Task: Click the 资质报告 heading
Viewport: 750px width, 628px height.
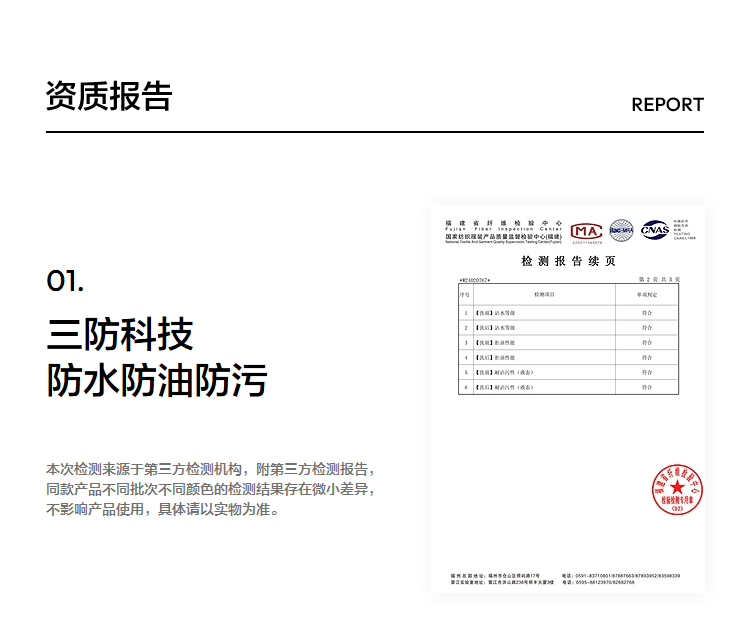Action: [109, 96]
